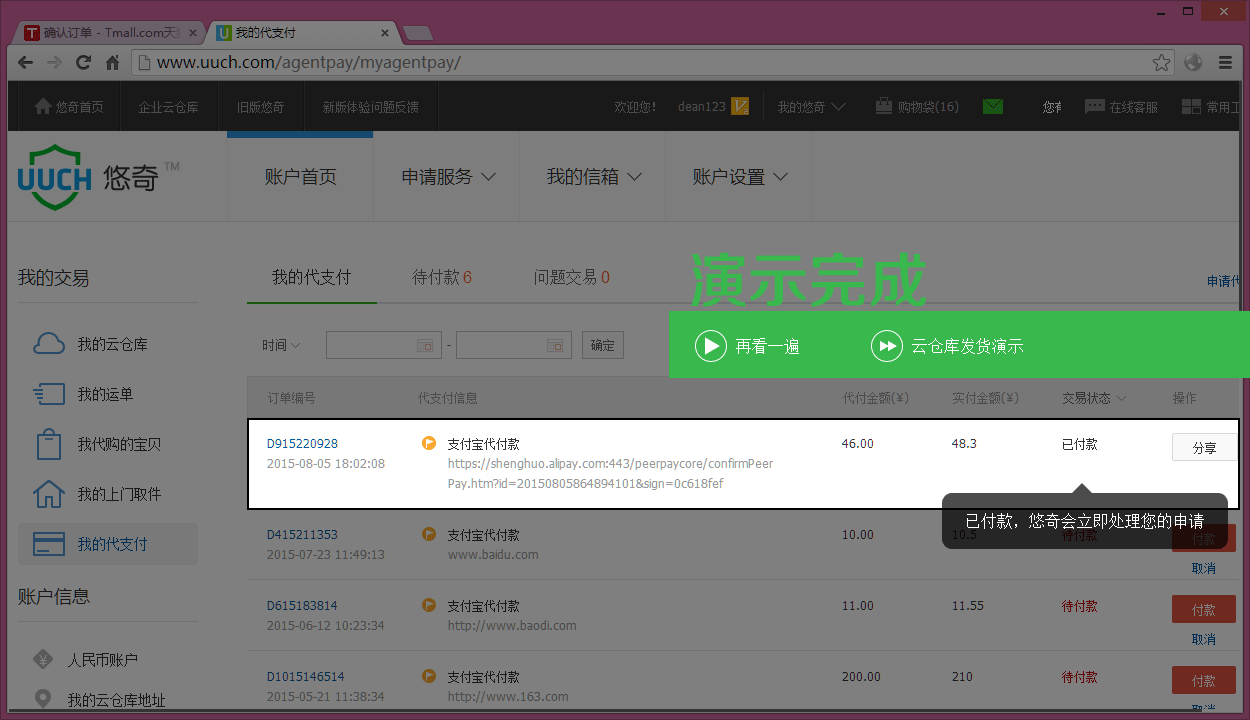Open the green mail envelope icon
Viewport: 1250px width, 720px height.
[x=992, y=106]
